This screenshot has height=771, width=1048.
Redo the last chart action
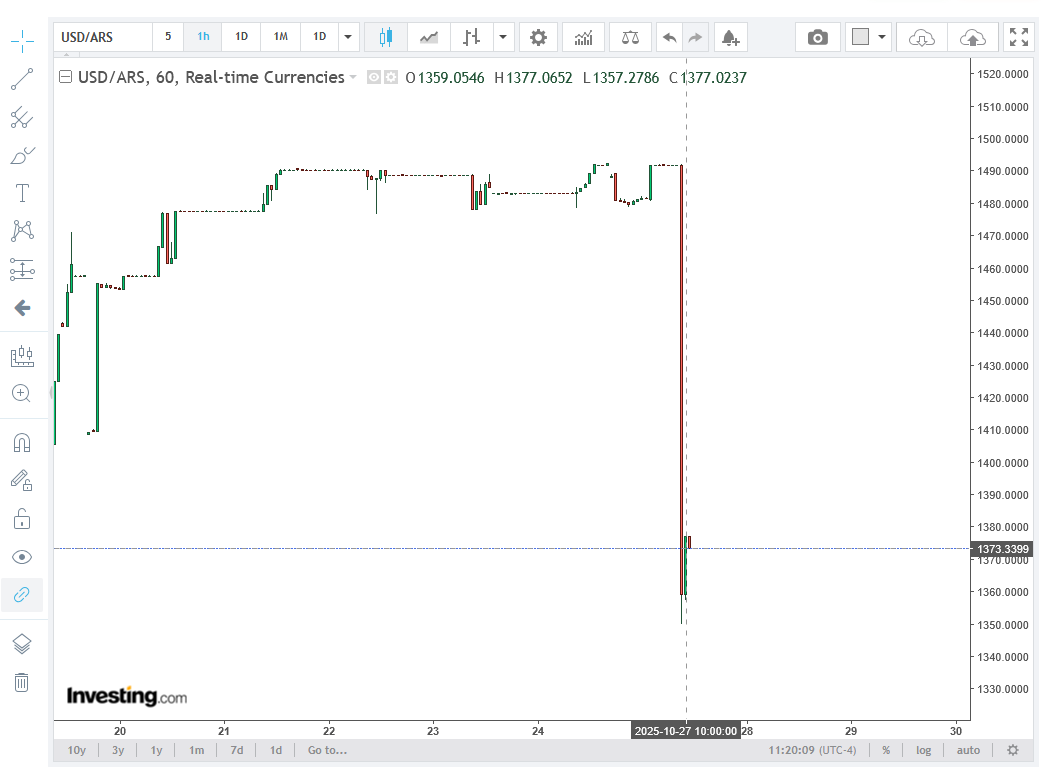(696, 37)
